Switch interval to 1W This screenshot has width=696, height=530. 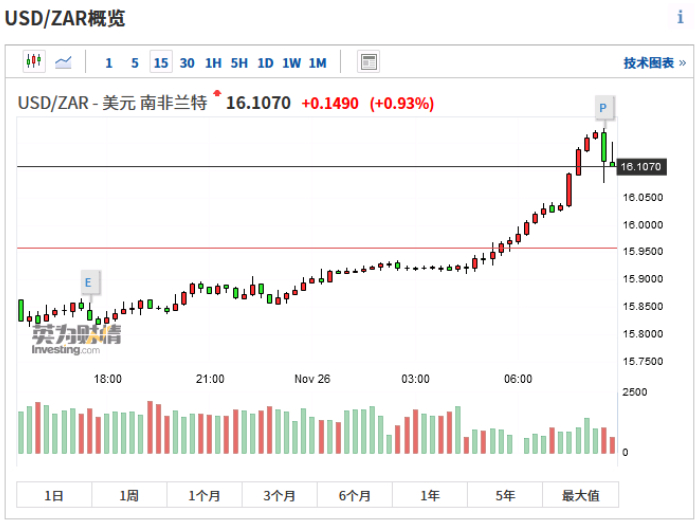291,63
